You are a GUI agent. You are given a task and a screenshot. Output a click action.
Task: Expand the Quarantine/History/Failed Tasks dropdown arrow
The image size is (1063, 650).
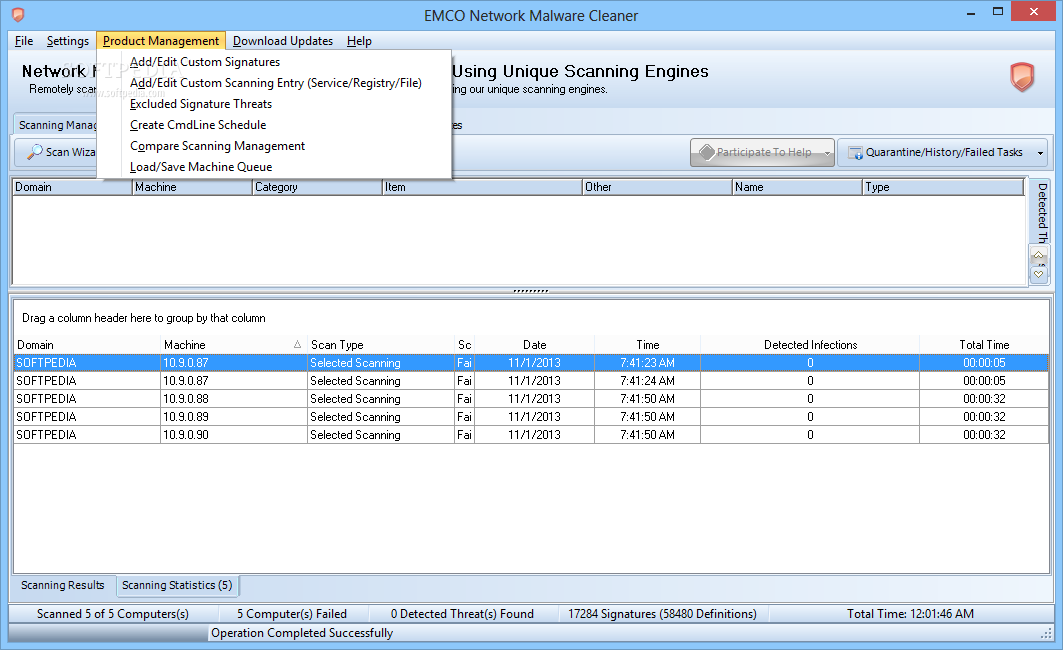point(1040,153)
